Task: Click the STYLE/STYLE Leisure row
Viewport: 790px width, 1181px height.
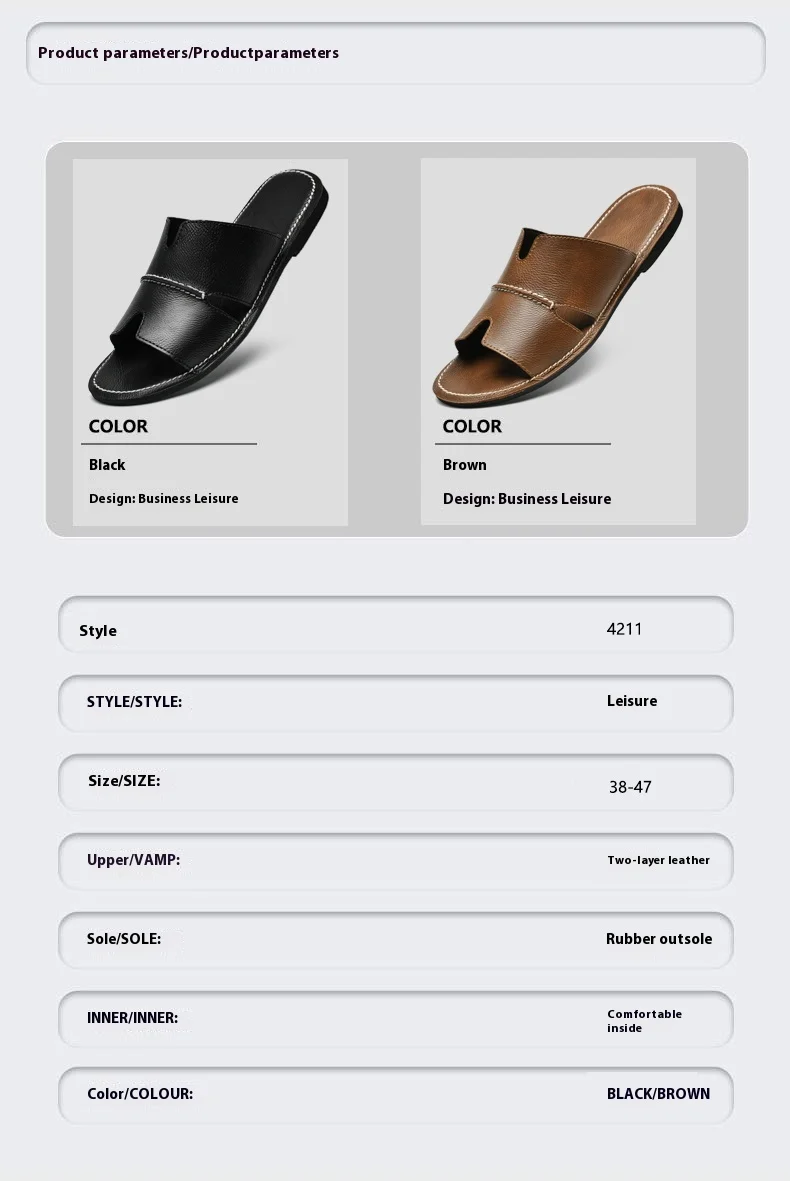Action: pyautogui.click(x=395, y=703)
